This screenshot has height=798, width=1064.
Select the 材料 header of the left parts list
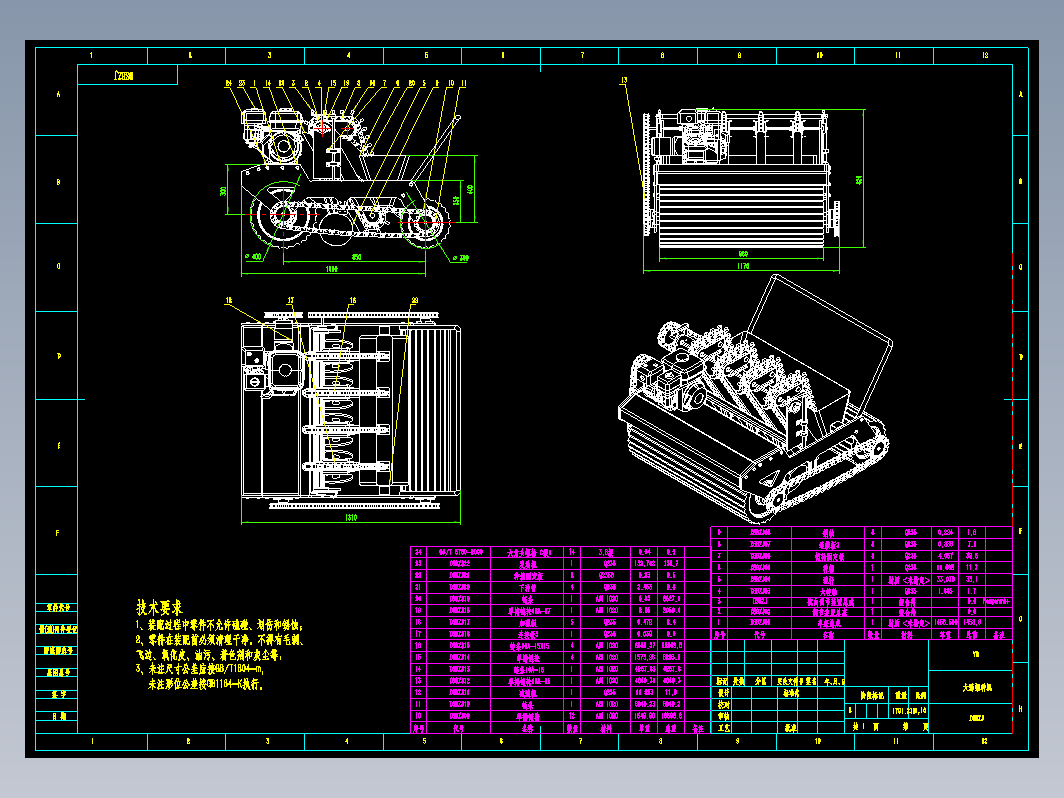tap(606, 728)
